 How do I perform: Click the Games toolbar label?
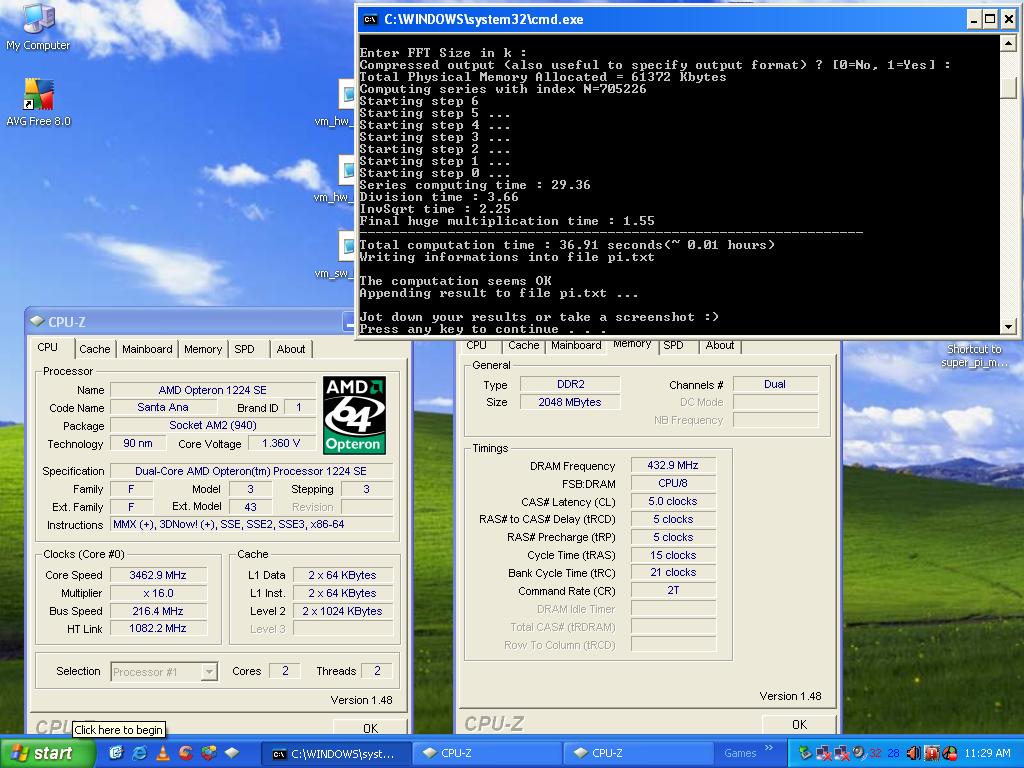point(740,754)
